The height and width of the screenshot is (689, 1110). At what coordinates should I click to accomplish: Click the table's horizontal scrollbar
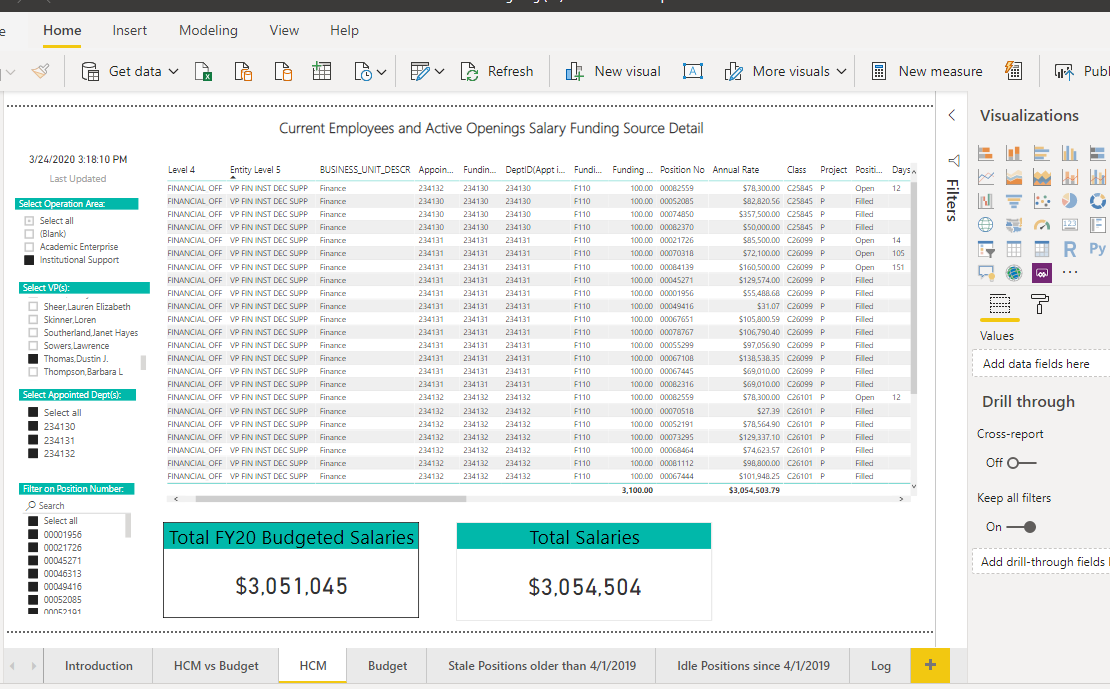(x=331, y=499)
